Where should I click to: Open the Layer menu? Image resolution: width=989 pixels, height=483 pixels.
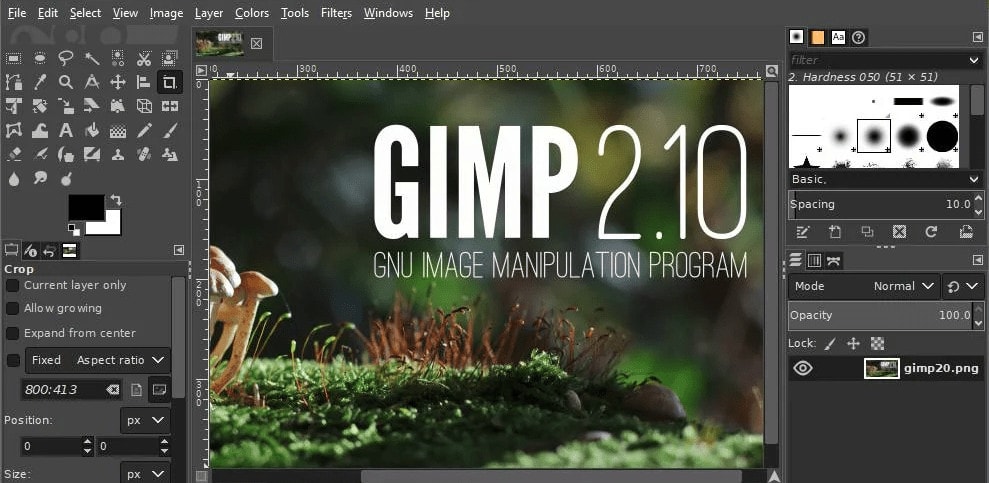[209, 13]
